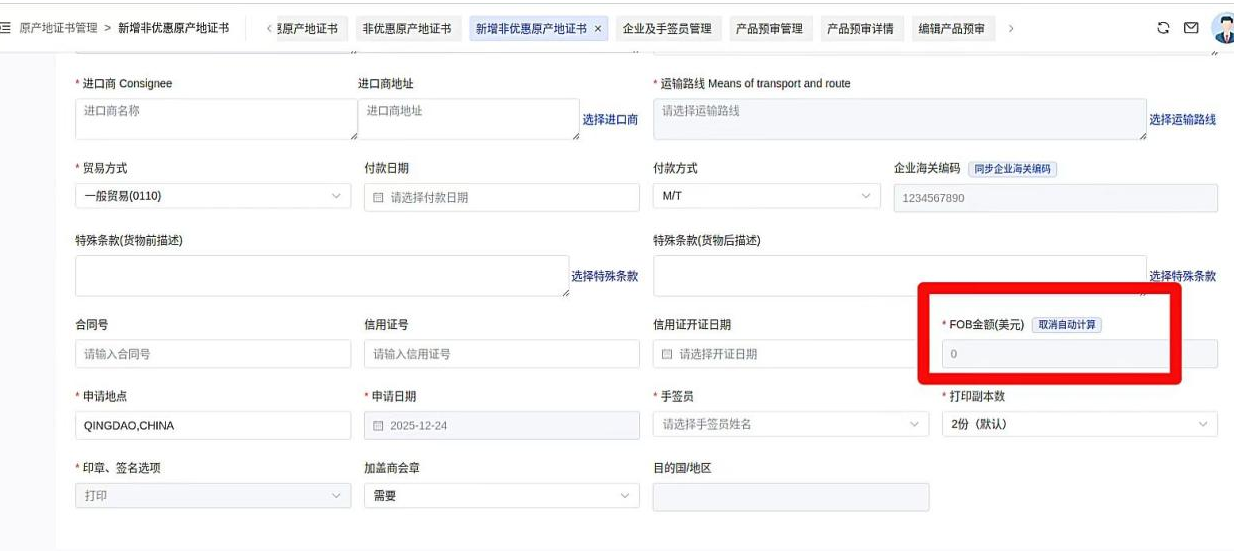Click calendar icon in 信用证开证日期 field
Screen dimensions: 1234x552
pyautogui.click(x=667, y=354)
